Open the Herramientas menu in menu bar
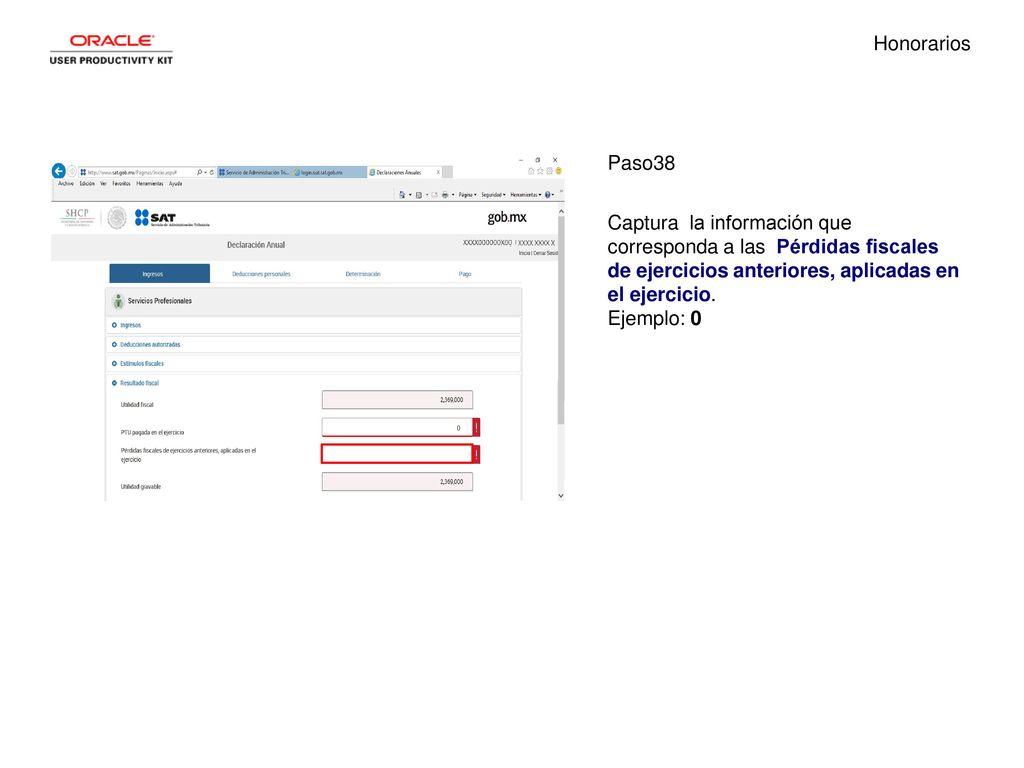The width and height of the screenshot is (1024, 768). pos(150,184)
